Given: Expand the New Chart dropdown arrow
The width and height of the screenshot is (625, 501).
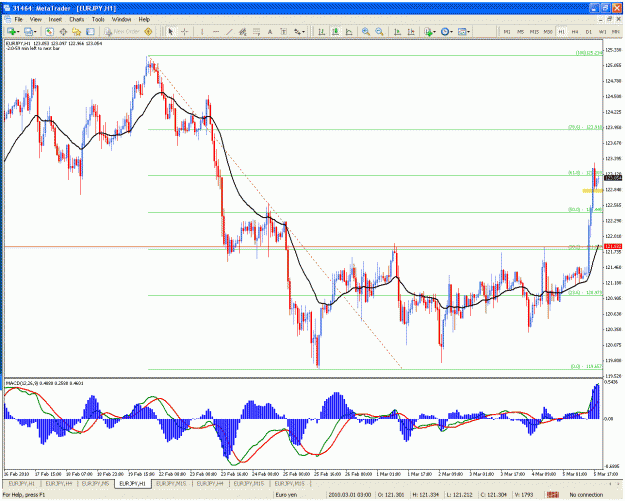Looking at the screenshot, I should tap(18, 32).
